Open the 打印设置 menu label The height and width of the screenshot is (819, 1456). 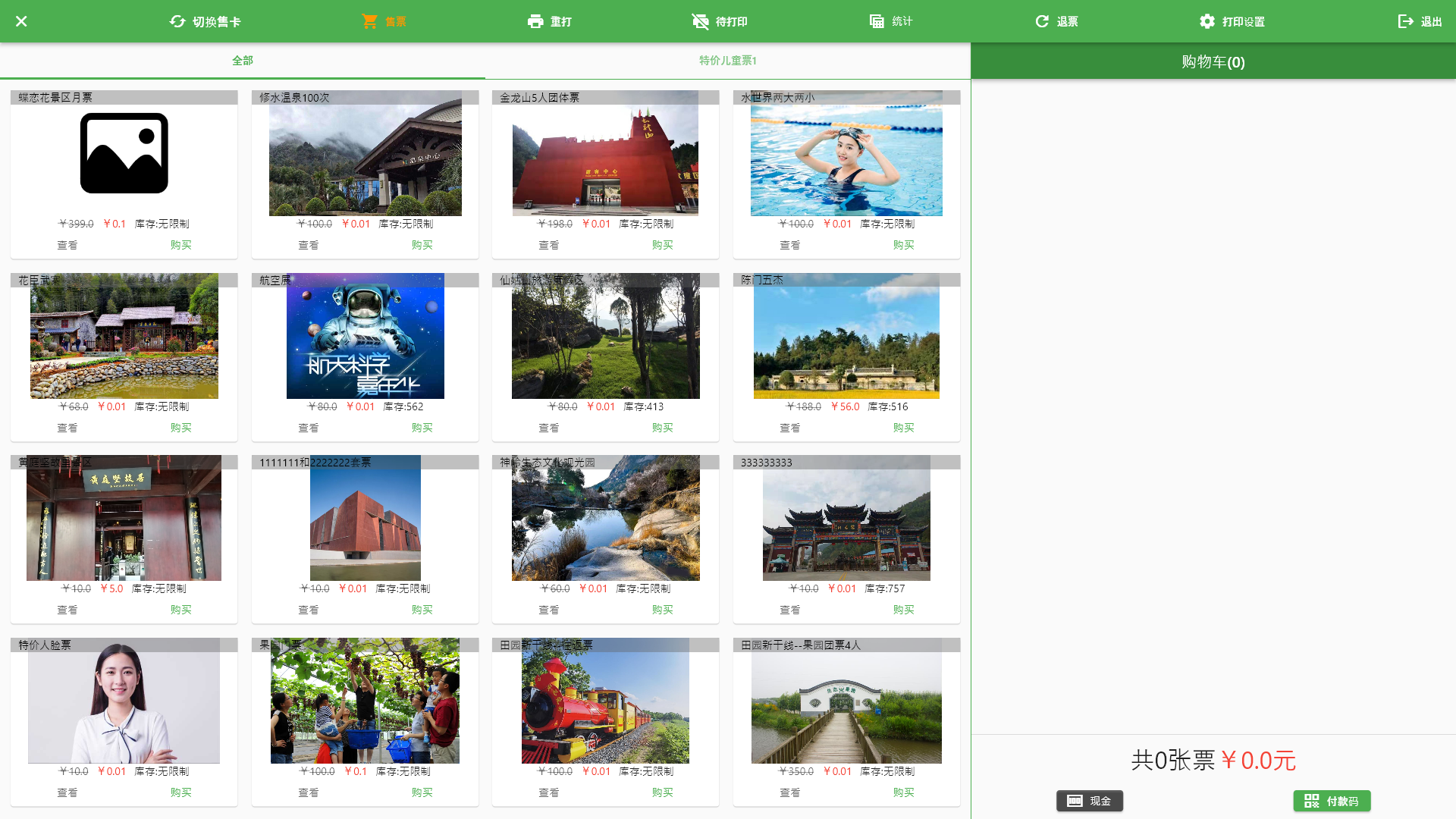[1244, 21]
